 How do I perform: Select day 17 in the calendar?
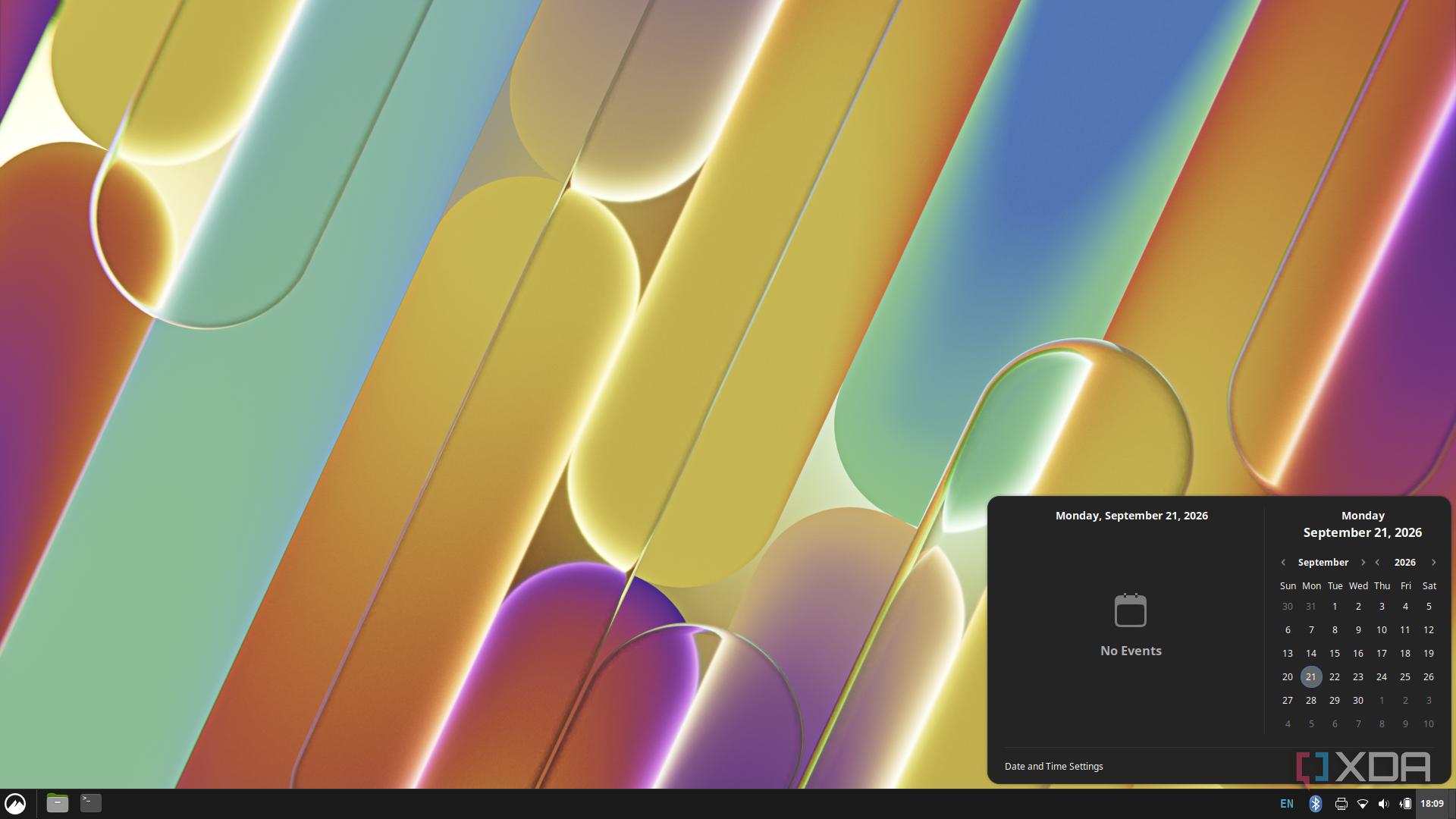pos(1382,654)
